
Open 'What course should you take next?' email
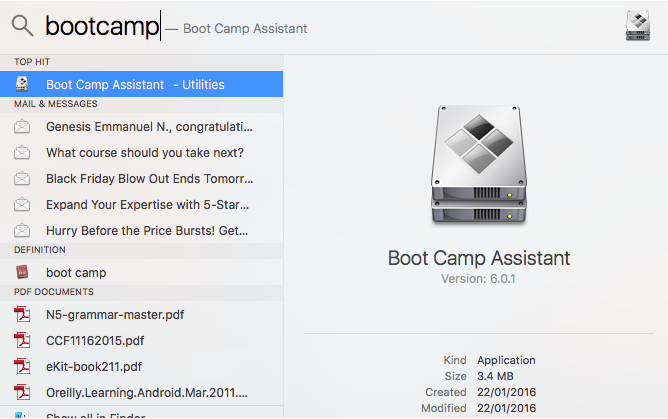click(x=141, y=152)
